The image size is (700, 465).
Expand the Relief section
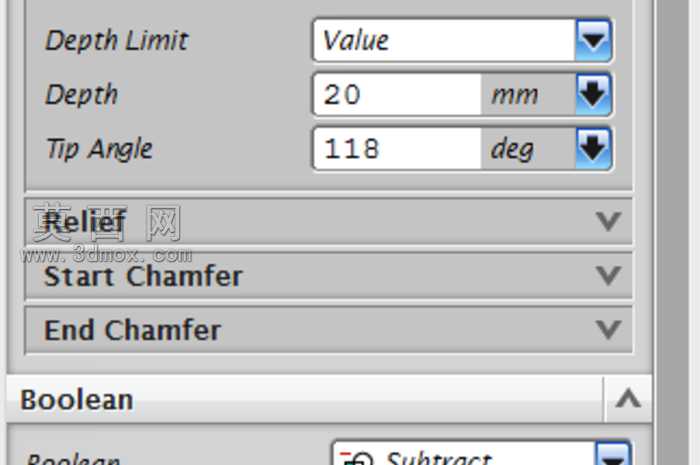point(608,221)
